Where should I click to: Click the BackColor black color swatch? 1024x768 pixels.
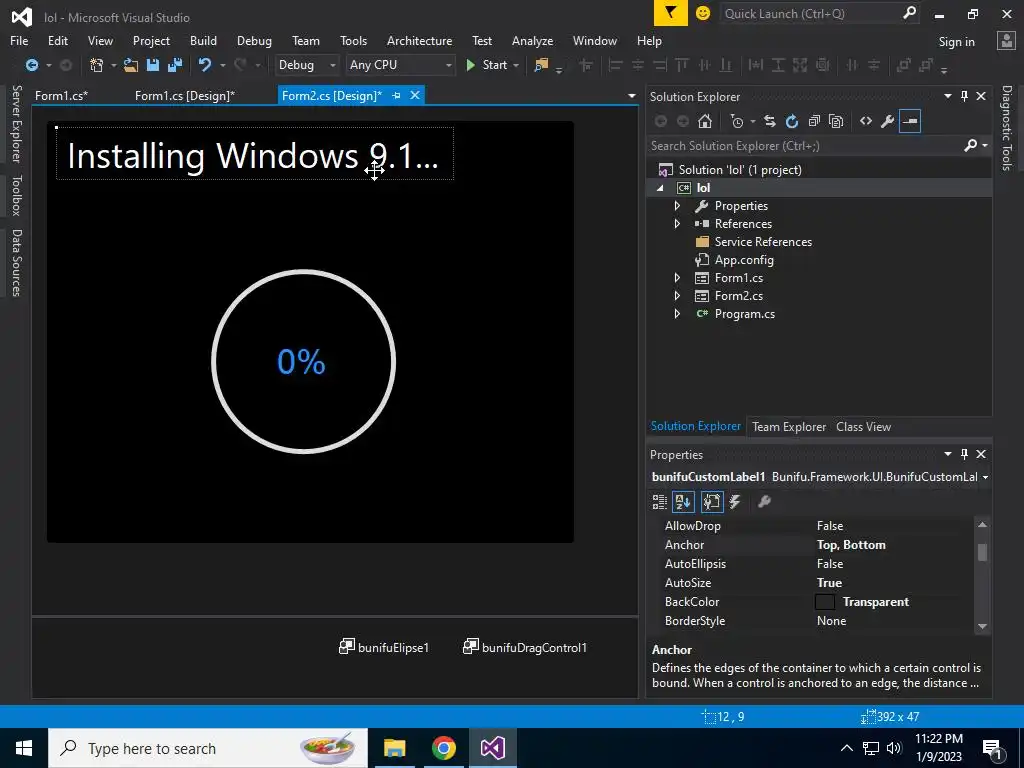825,601
